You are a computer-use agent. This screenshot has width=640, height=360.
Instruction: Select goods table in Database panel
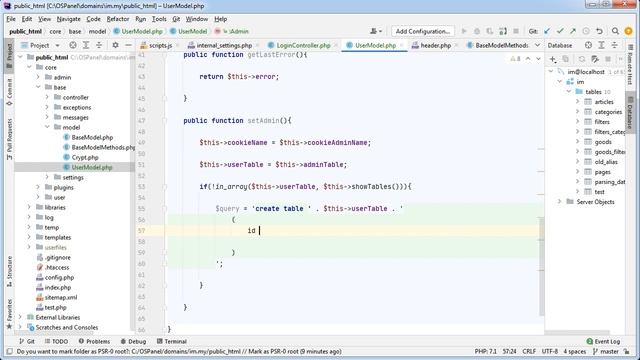[603, 142]
